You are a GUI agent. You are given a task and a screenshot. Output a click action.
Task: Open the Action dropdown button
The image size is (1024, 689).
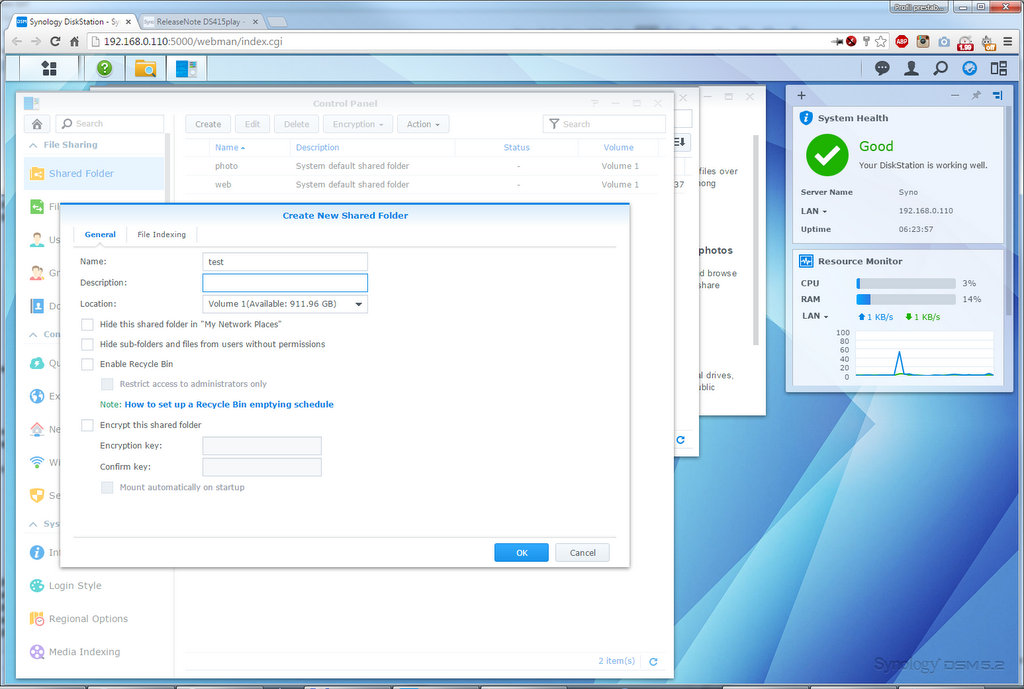(423, 124)
